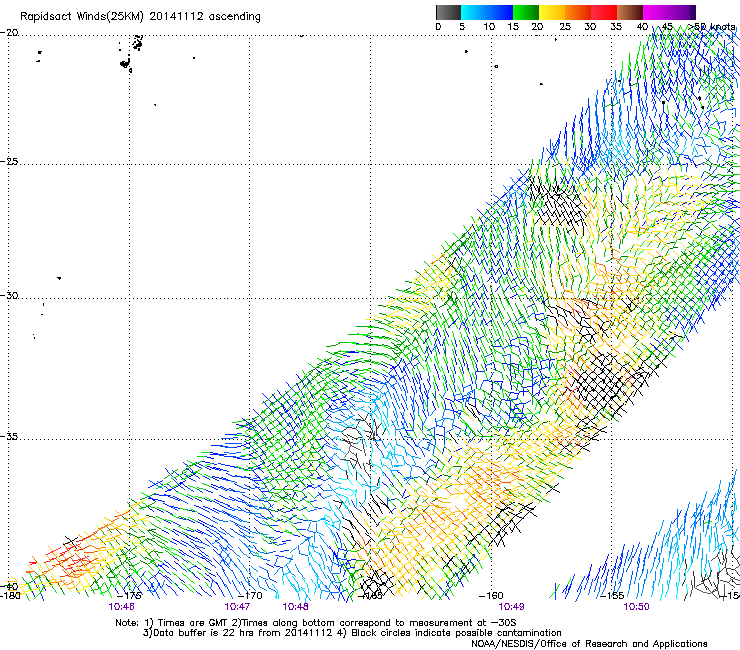Click the '-170' longitude axis label
The image size is (740, 650).
click(250, 596)
